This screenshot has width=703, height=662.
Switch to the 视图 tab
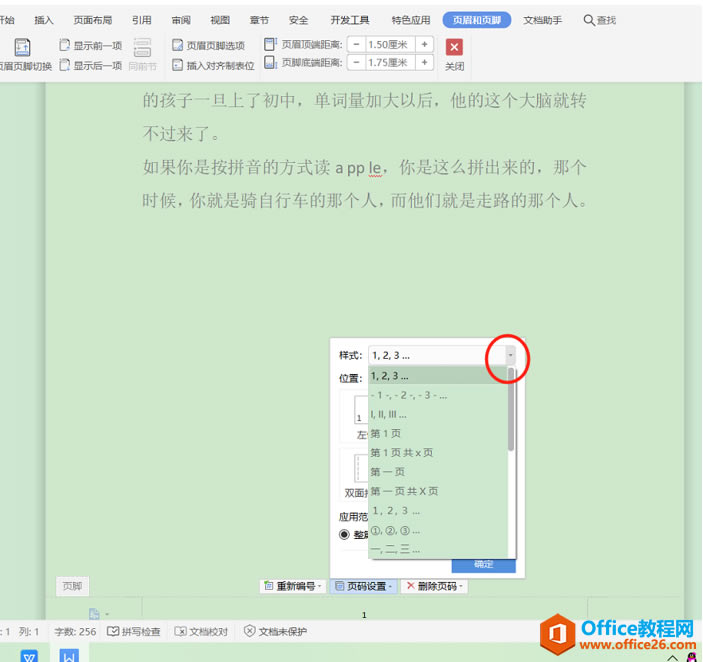point(220,20)
